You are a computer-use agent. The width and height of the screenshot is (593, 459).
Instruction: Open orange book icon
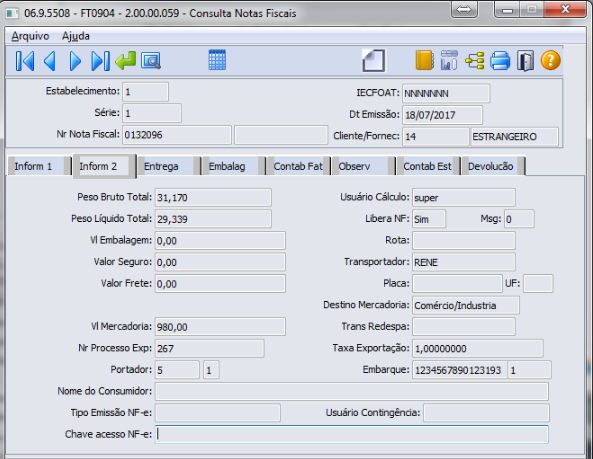tap(424, 60)
